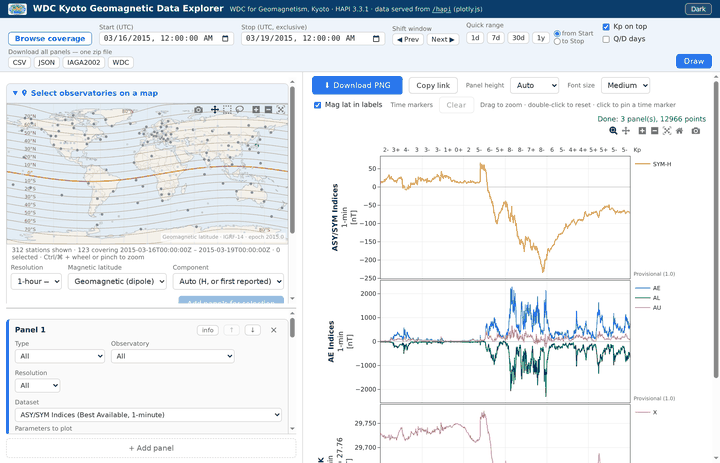Image resolution: width=720 pixels, height=463 pixels.
Task: Download all panels in WDC format
Action: click(x=121, y=62)
